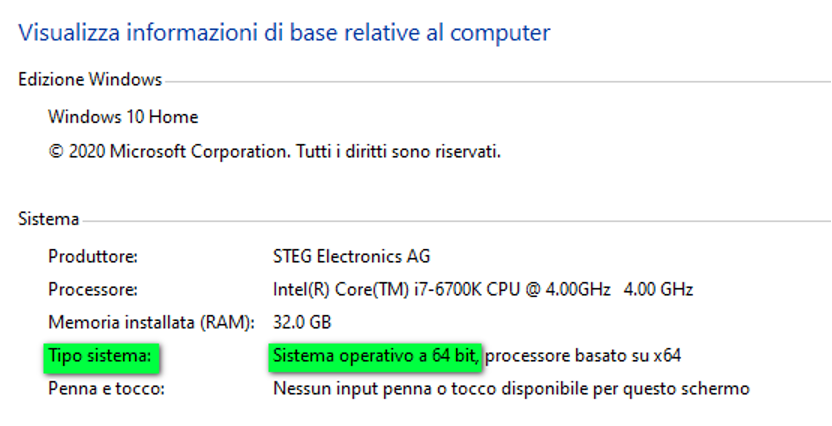This screenshot has height=426, width=832.
Task: Select the '32.0 GB' memory value
Action: pyautogui.click(x=302, y=323)
